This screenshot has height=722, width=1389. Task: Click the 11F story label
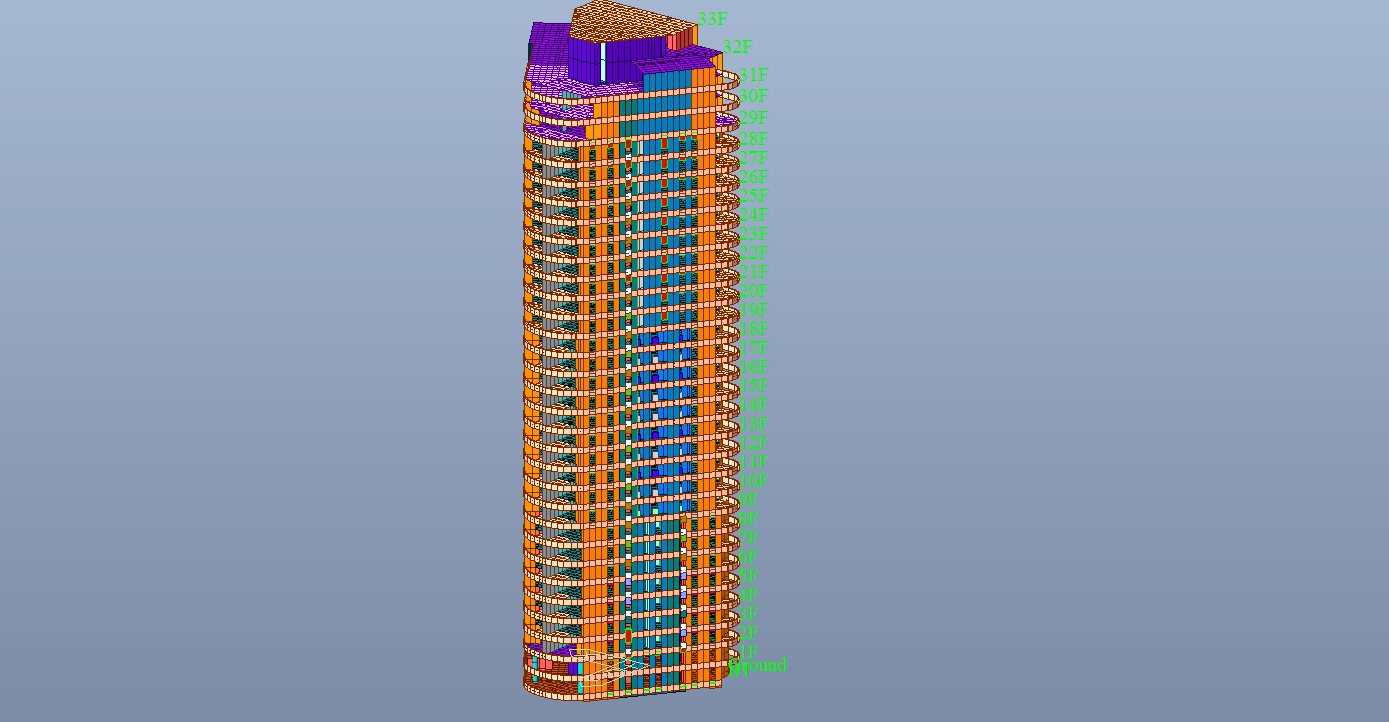coord(754,462)
